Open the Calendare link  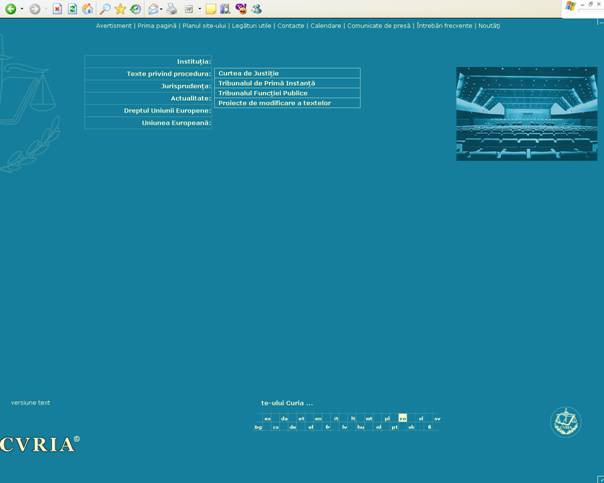tap(326, 26)
